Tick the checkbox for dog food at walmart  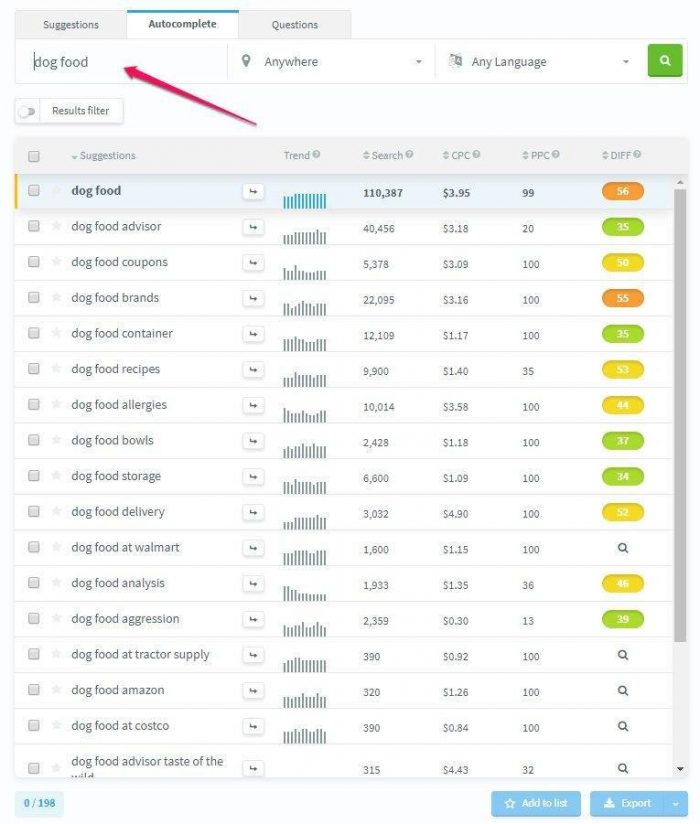click(x=34, y=547)
